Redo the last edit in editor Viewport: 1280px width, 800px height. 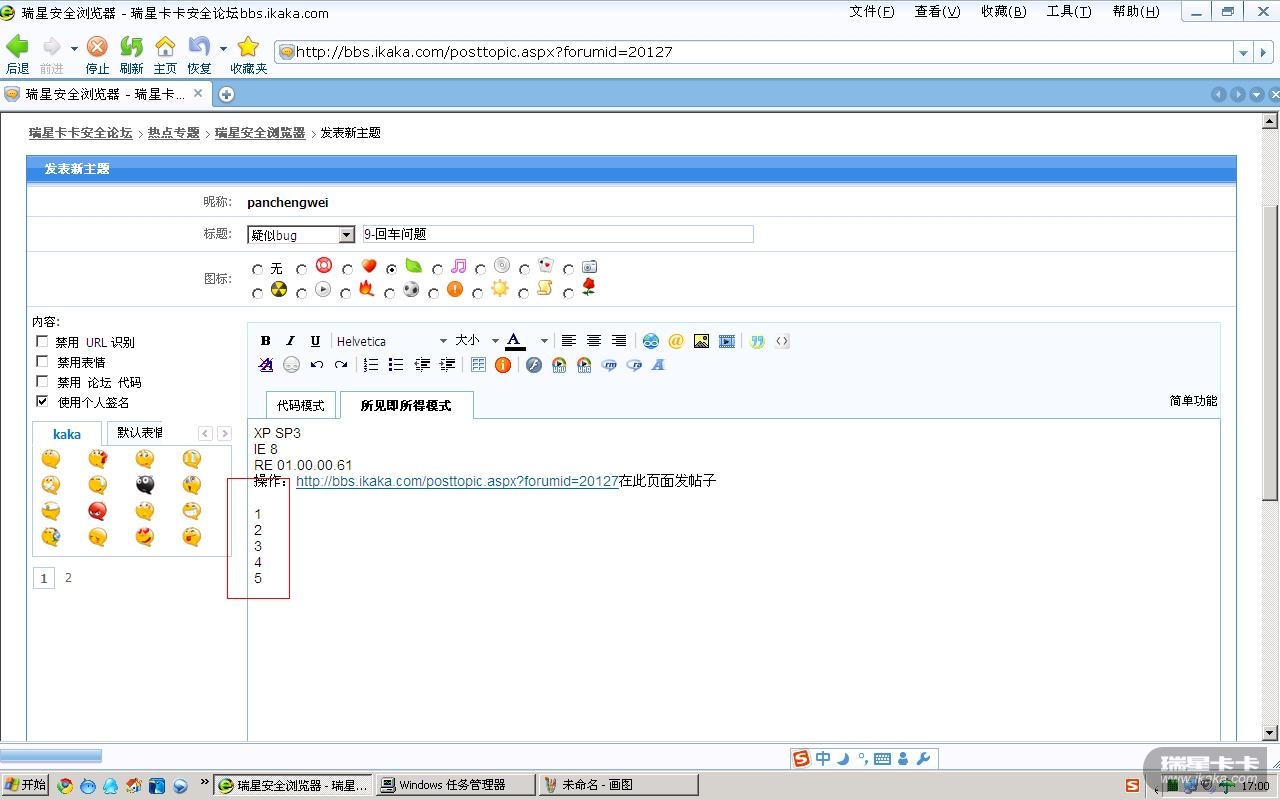pyautogui.click(x=341, y=365)
